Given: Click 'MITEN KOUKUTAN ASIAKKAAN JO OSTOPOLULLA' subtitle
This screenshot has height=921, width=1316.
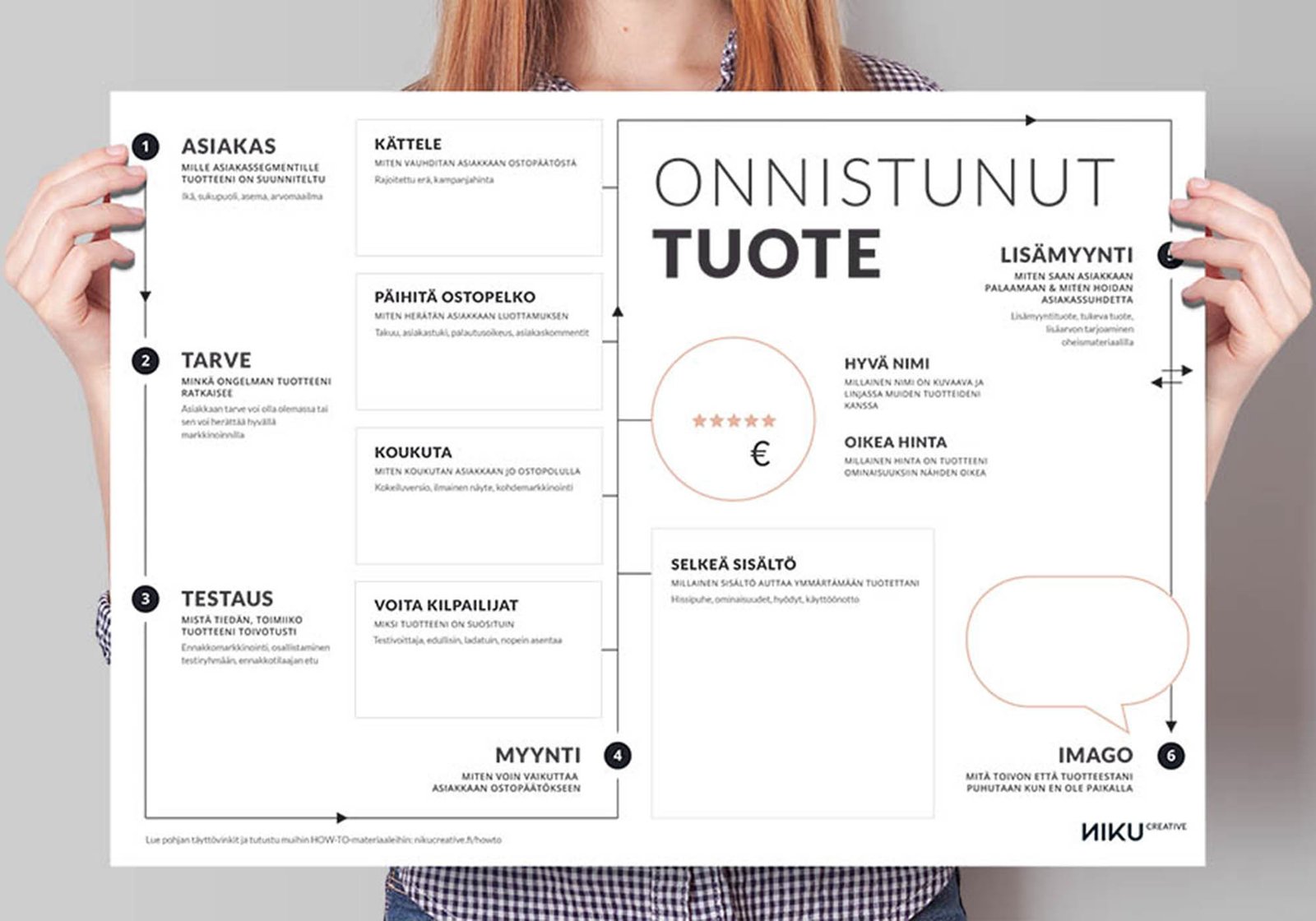Looking at the screenshot, I should [x=477, y=472].
